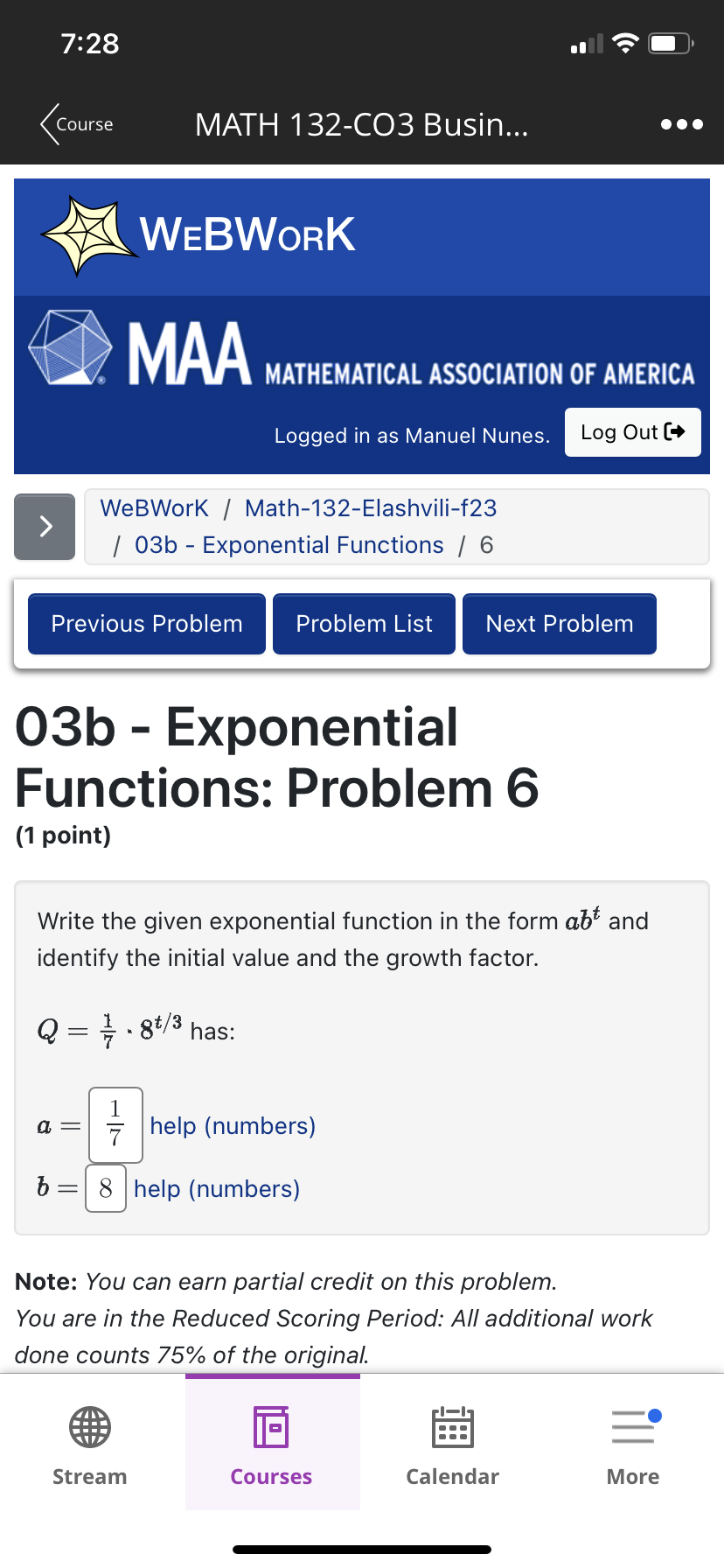
Task: Select the 03b - Exponential Functions breadcrumb
Action: 289,544
